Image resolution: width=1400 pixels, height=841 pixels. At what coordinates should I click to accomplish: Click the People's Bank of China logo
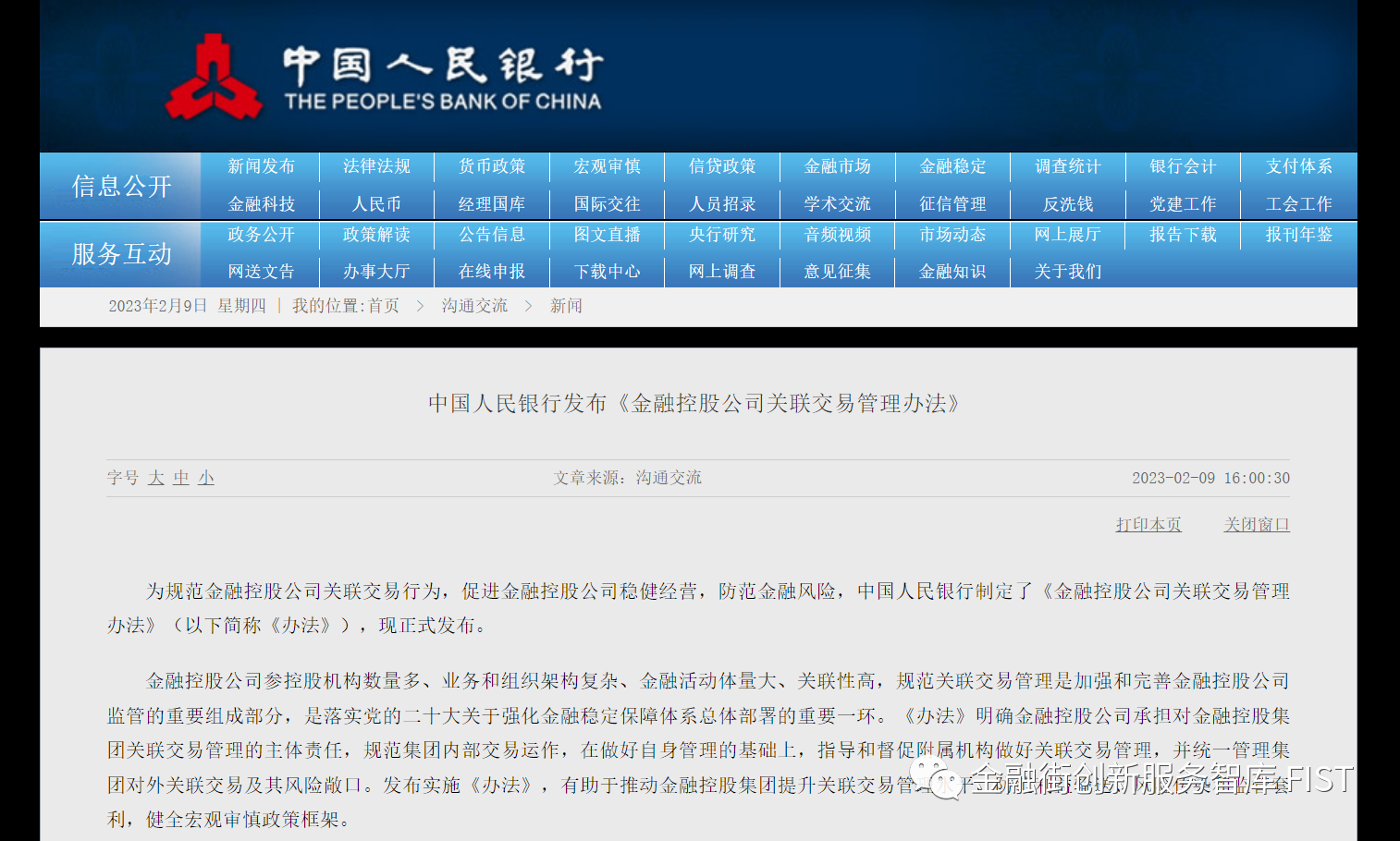point(384,77)
